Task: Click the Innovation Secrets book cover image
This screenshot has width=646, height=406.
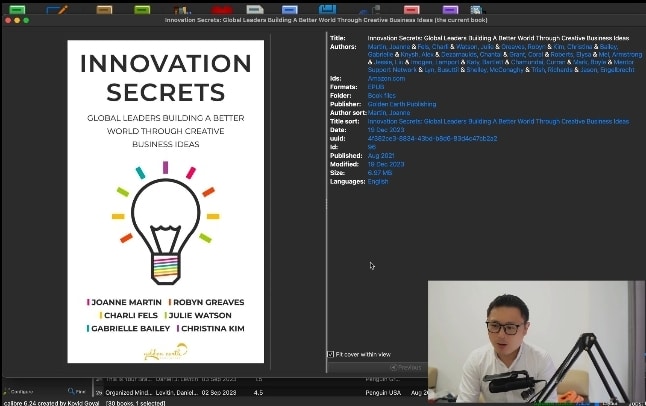Action: click(166, 202)
